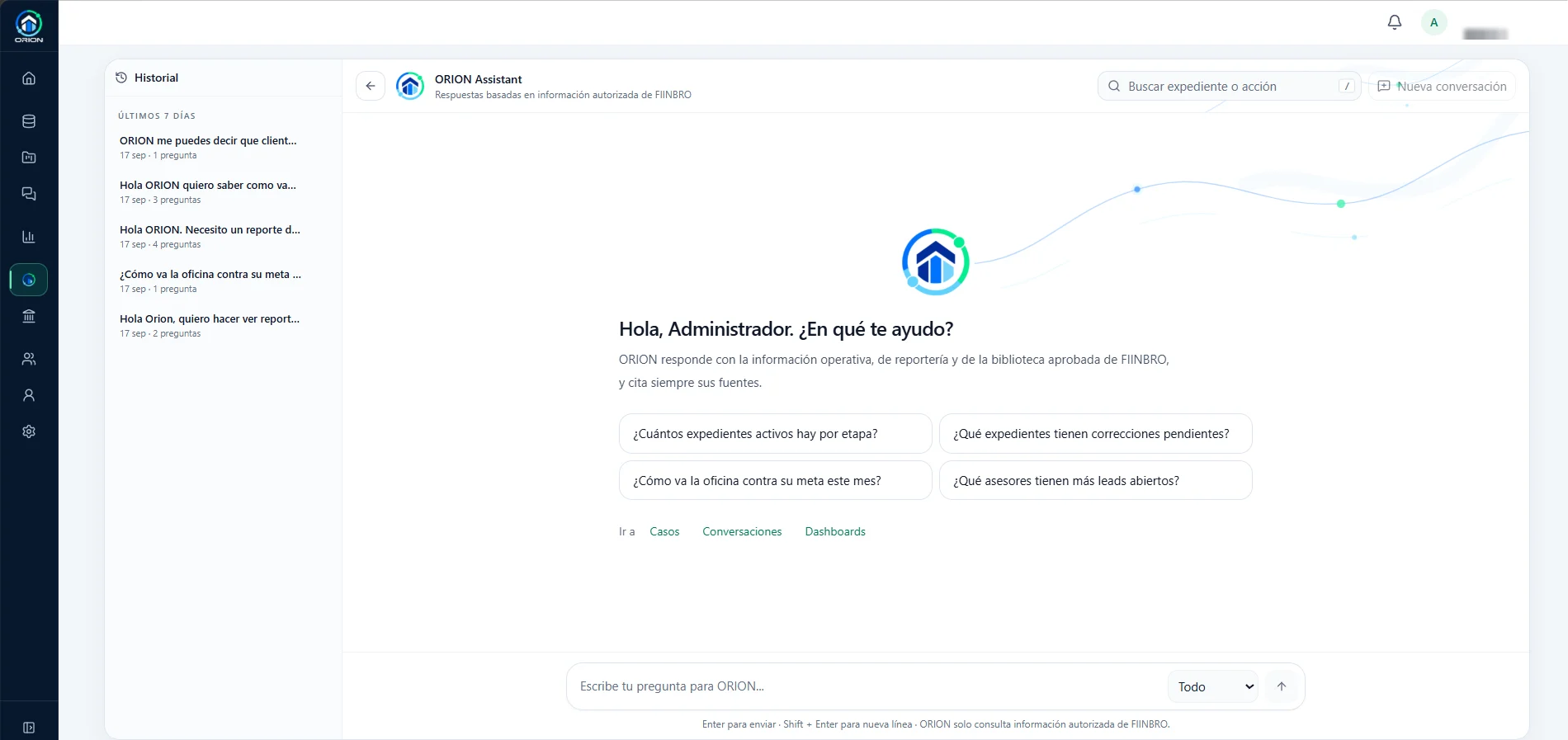The image size is (1568, 740).
Task: Ask ¿Qué asesores tienen más leads abiertos?
Action: (x=1096, y=480)
